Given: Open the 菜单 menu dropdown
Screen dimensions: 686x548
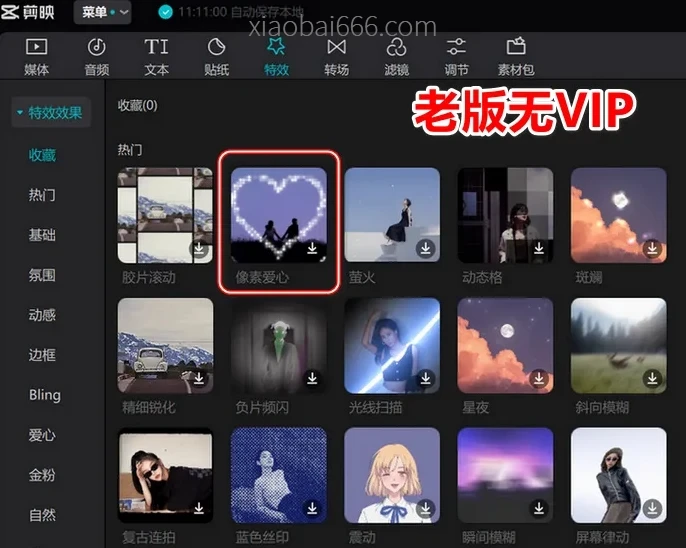Looking at the screenshot, I should 102,12.
